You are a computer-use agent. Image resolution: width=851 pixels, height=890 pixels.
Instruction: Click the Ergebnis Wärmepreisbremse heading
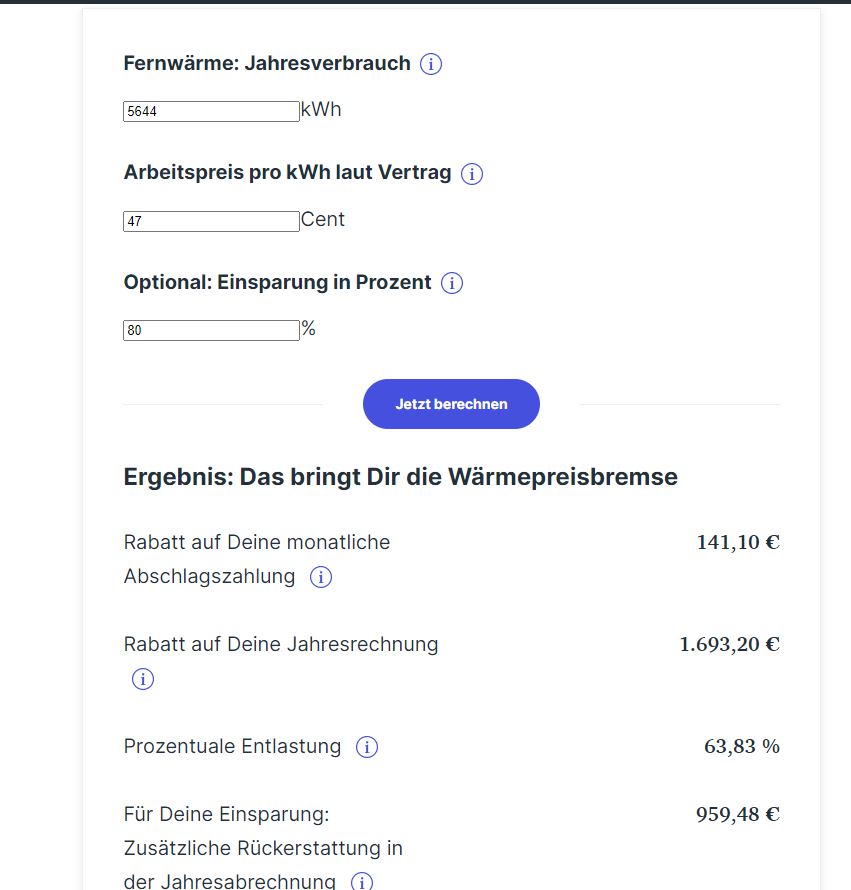point(400,477)
